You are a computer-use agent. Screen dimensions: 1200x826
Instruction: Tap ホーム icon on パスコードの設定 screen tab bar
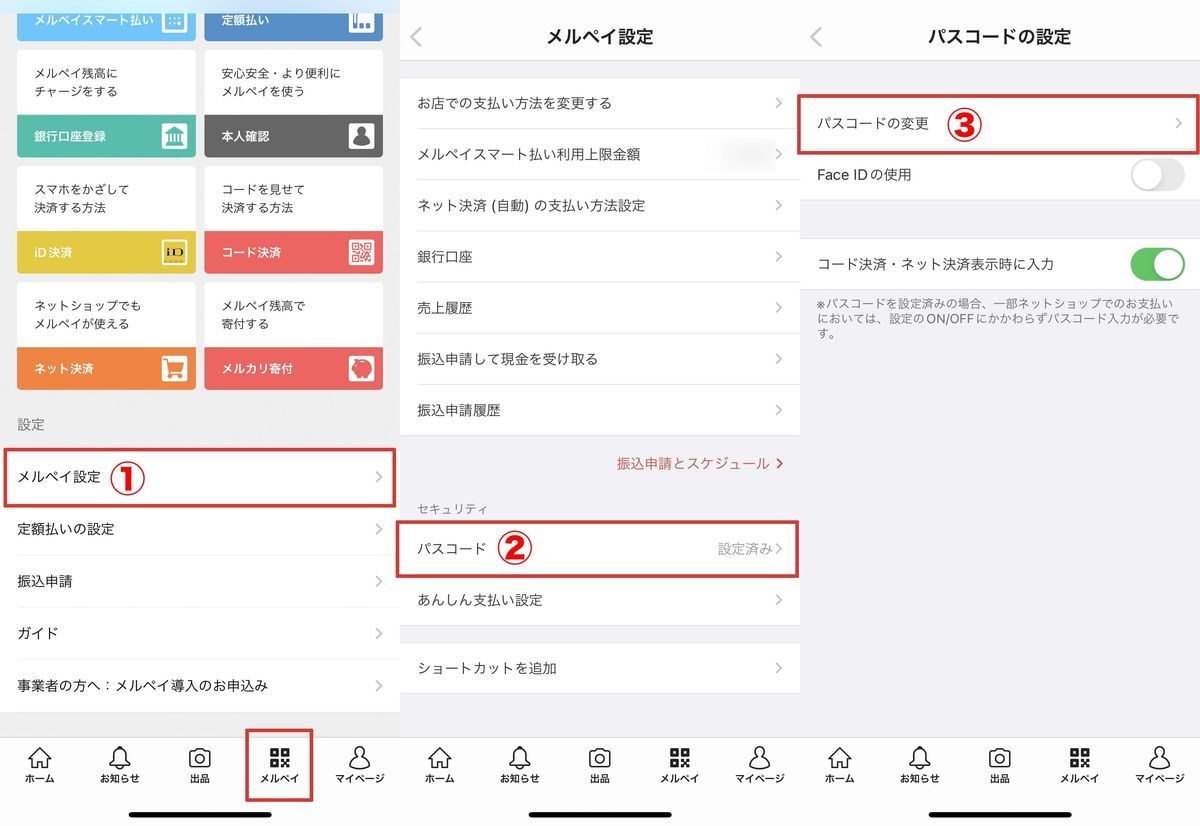[x=840, y=758]
